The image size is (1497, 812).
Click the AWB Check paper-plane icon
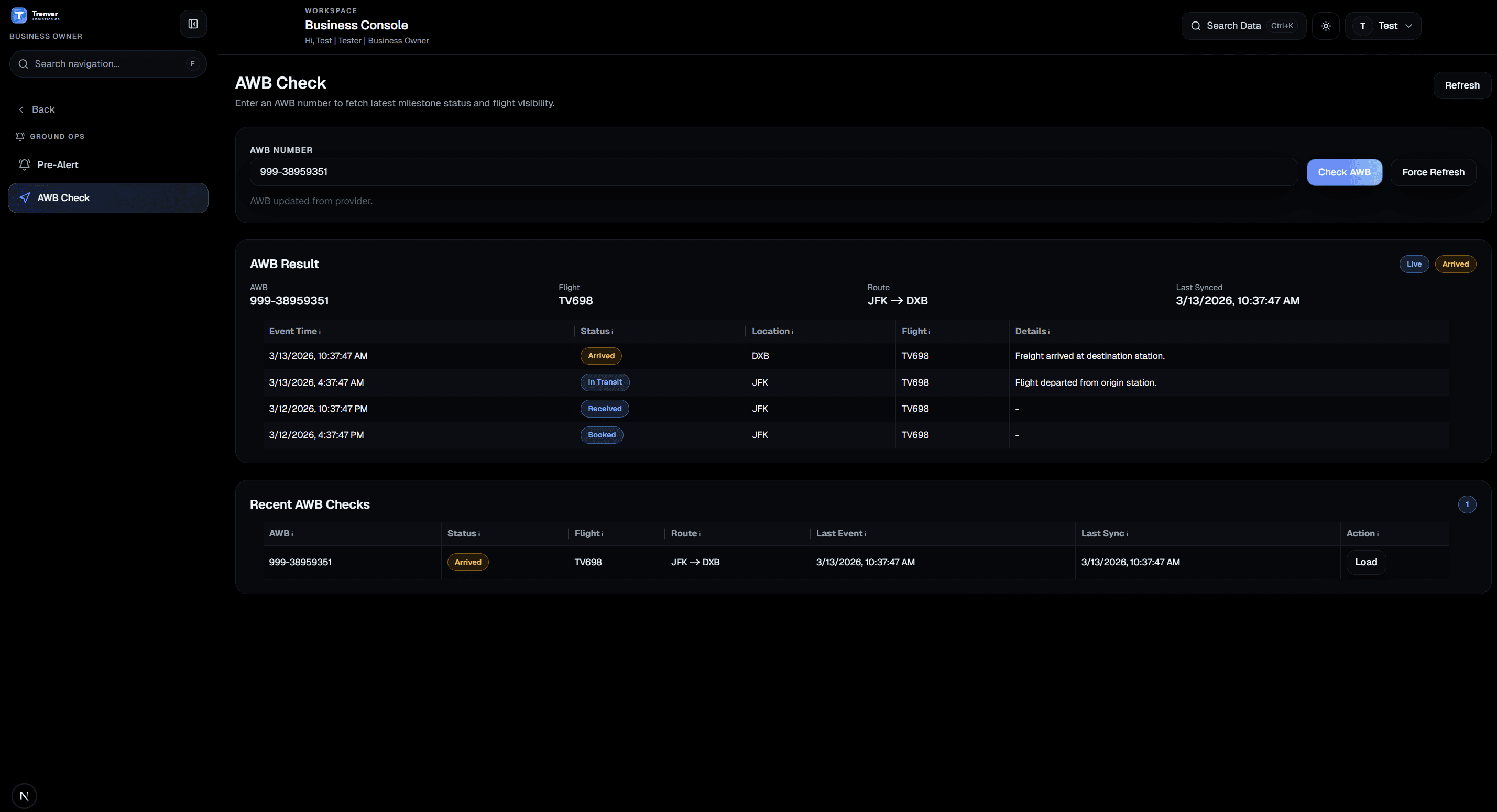[25, 198]
